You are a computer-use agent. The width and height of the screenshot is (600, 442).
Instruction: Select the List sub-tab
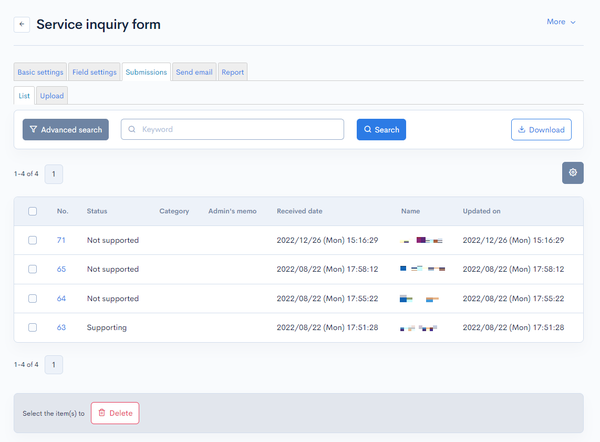(x=24, y=96)
